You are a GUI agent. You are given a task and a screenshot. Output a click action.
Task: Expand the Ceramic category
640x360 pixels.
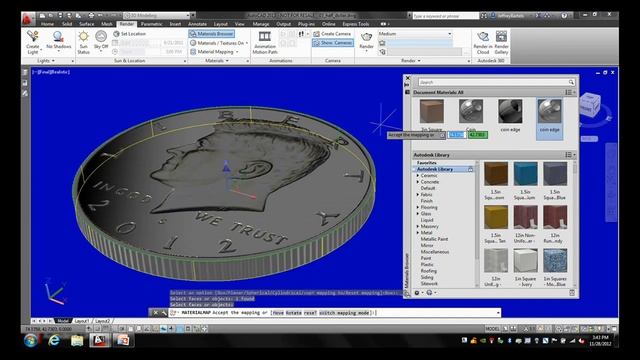coord(418,176)
